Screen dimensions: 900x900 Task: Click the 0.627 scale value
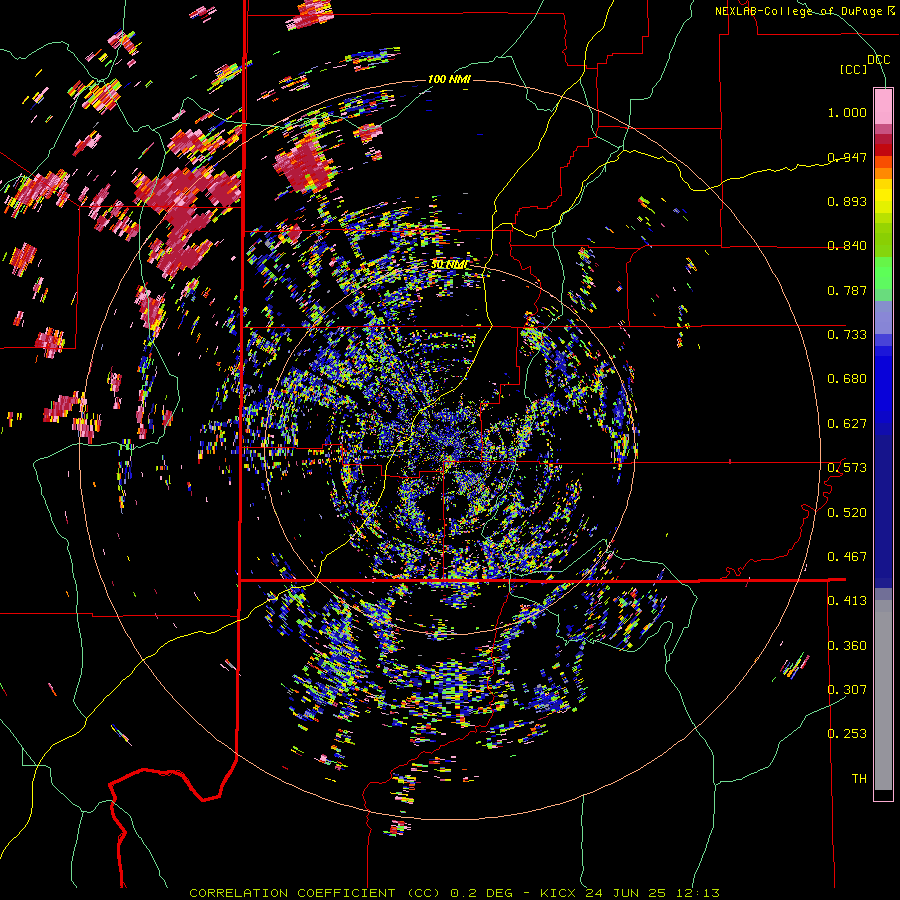(x=847, y=424)
